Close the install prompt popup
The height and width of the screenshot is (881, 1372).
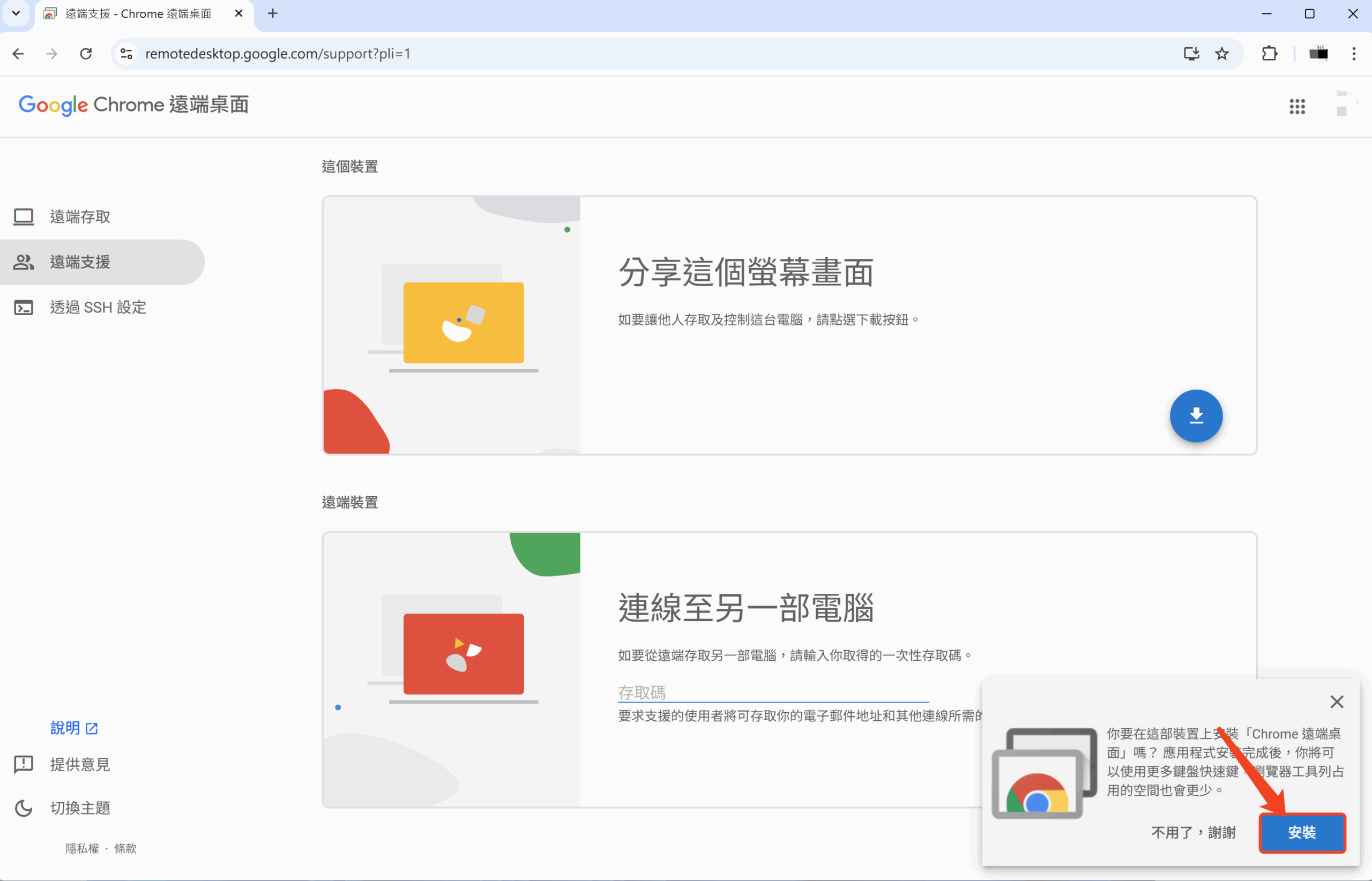(1337, 701)
